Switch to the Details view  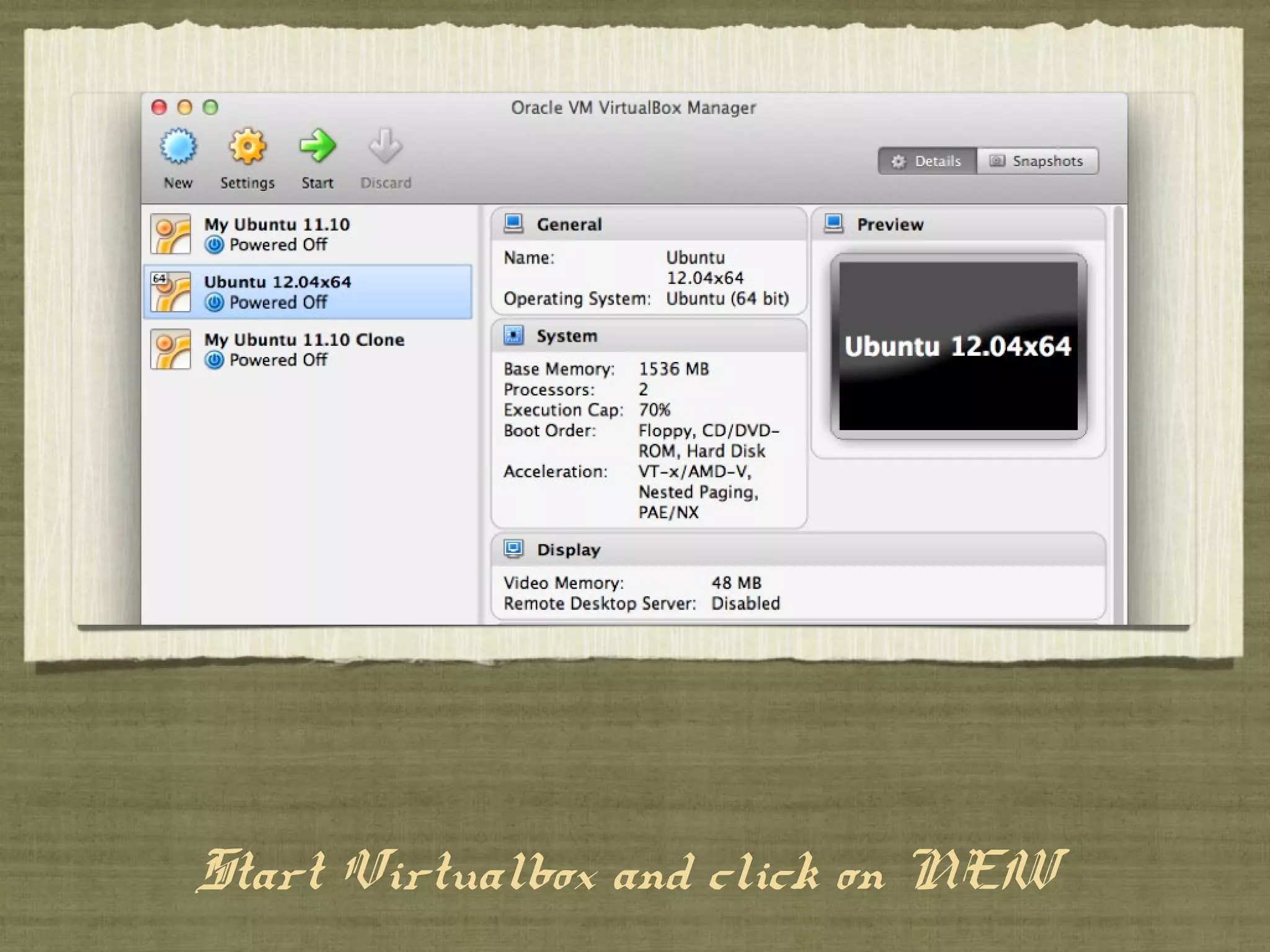928,161
